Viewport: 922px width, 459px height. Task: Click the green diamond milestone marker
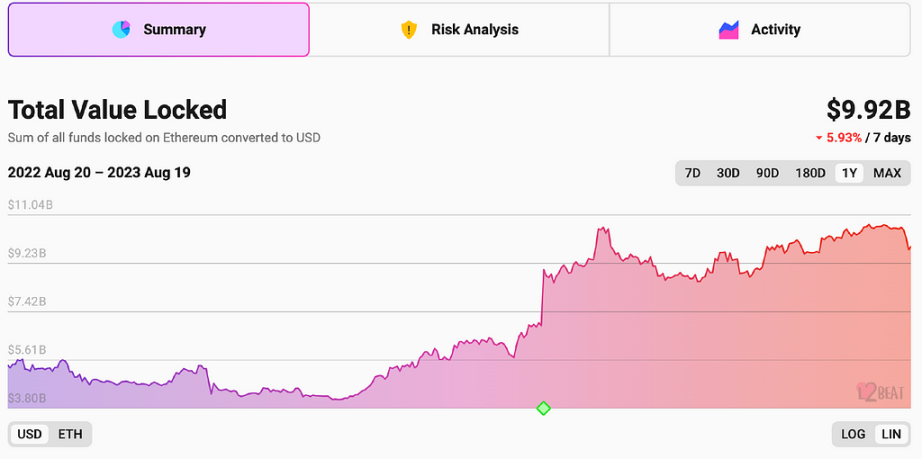coord(543,408)
